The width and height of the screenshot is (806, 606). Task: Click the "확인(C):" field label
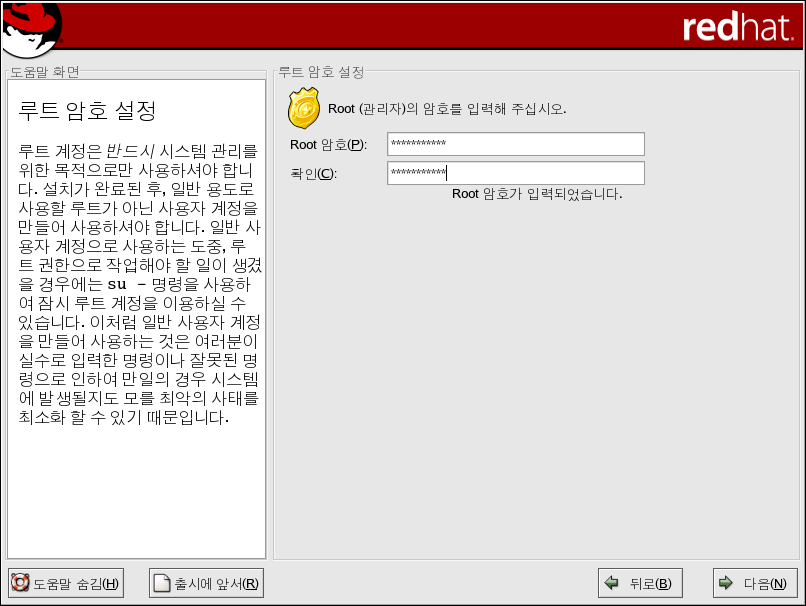313,174
